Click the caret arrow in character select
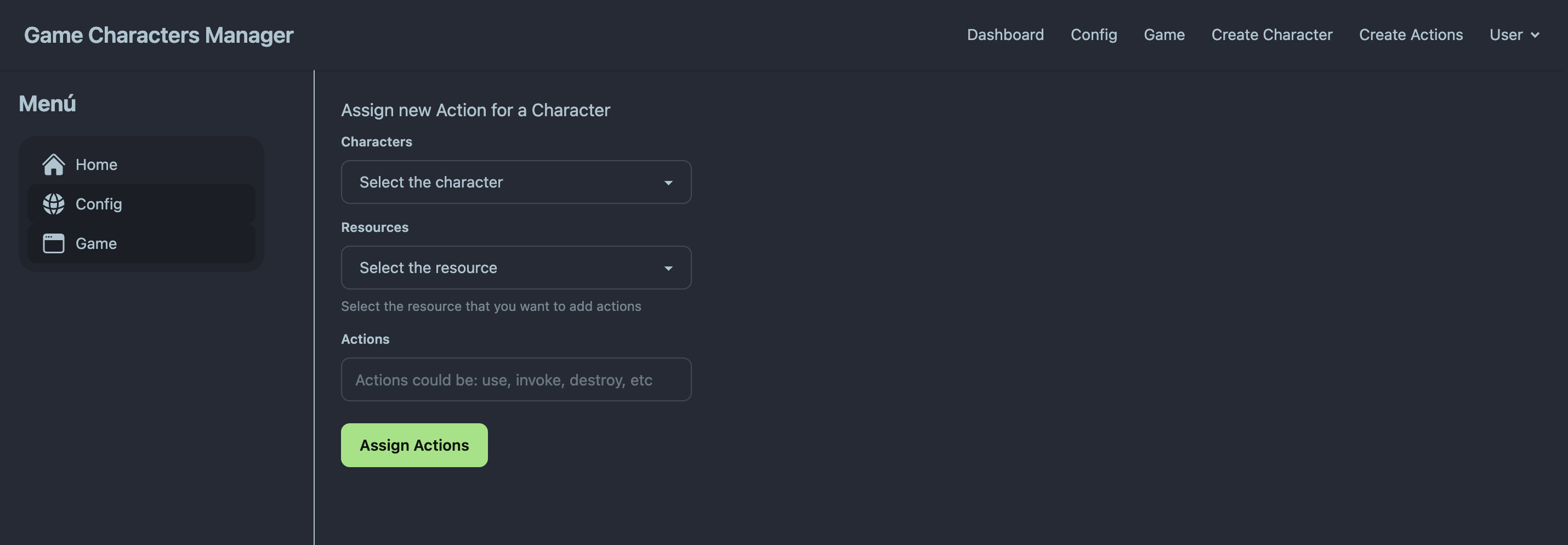 (x=668, y=183)
